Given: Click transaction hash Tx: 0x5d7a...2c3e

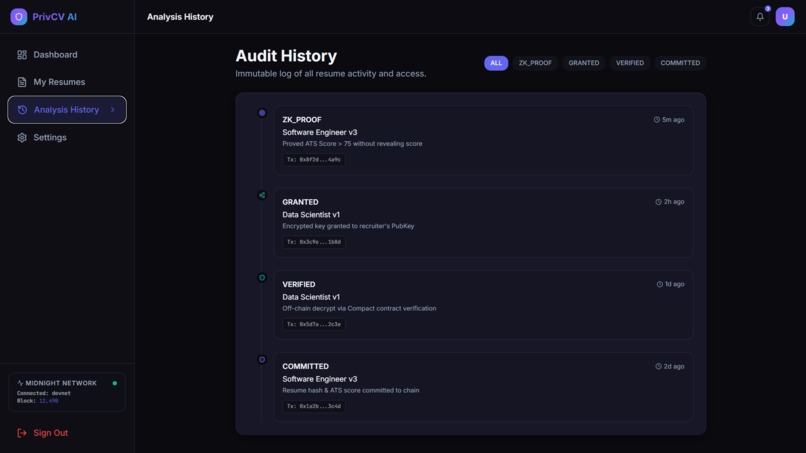Looking at the screenshot, I should pos(314,324).
